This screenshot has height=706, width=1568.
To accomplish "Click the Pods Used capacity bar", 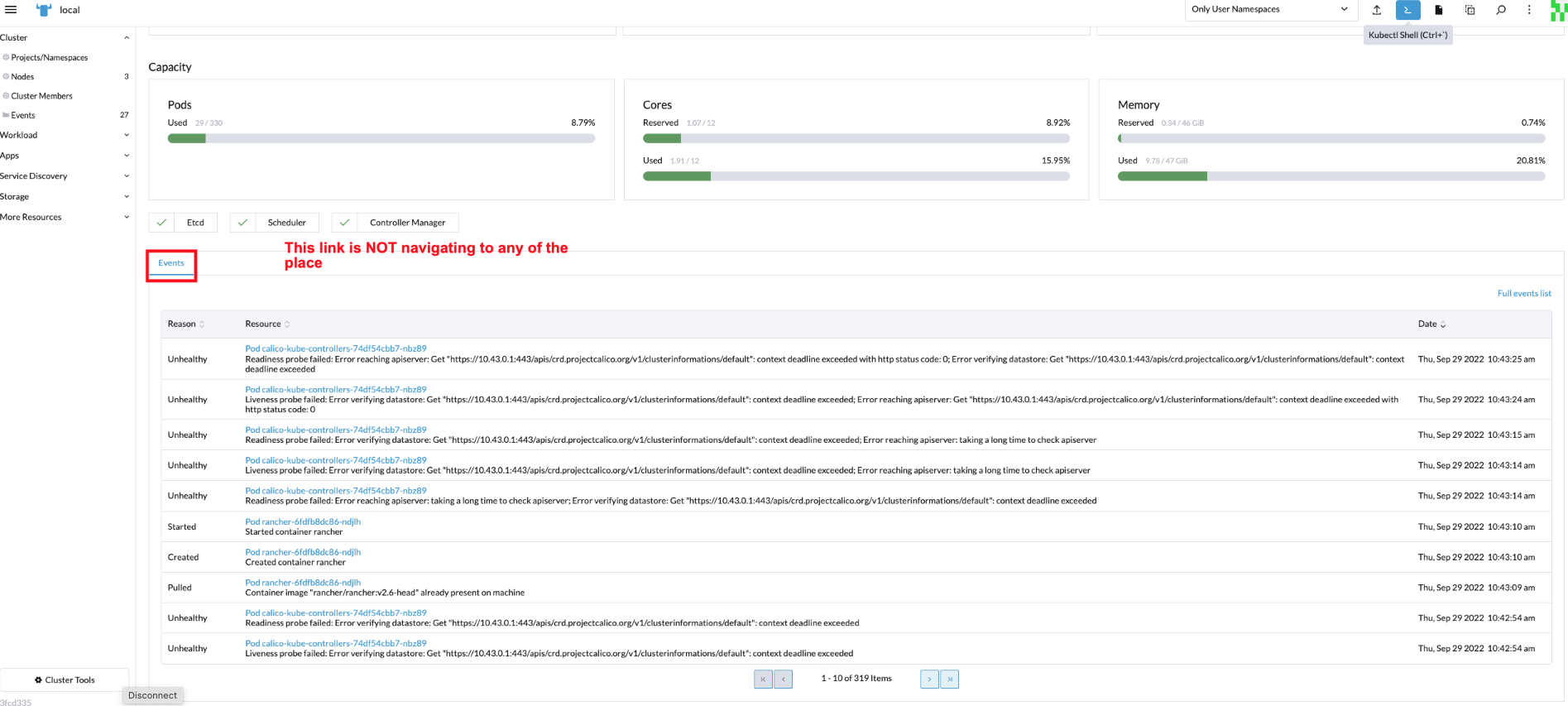I will (381, 139).
